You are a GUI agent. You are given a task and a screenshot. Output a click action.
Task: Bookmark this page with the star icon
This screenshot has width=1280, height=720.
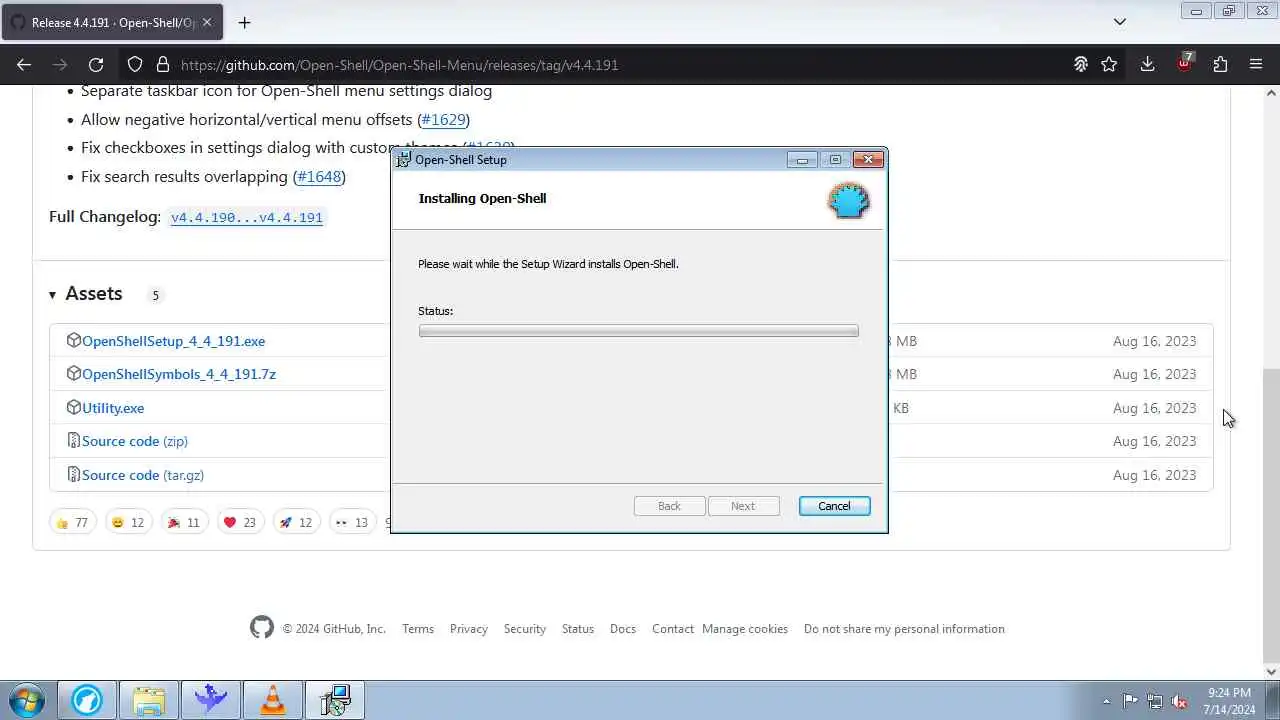(x=1109, y=64)
